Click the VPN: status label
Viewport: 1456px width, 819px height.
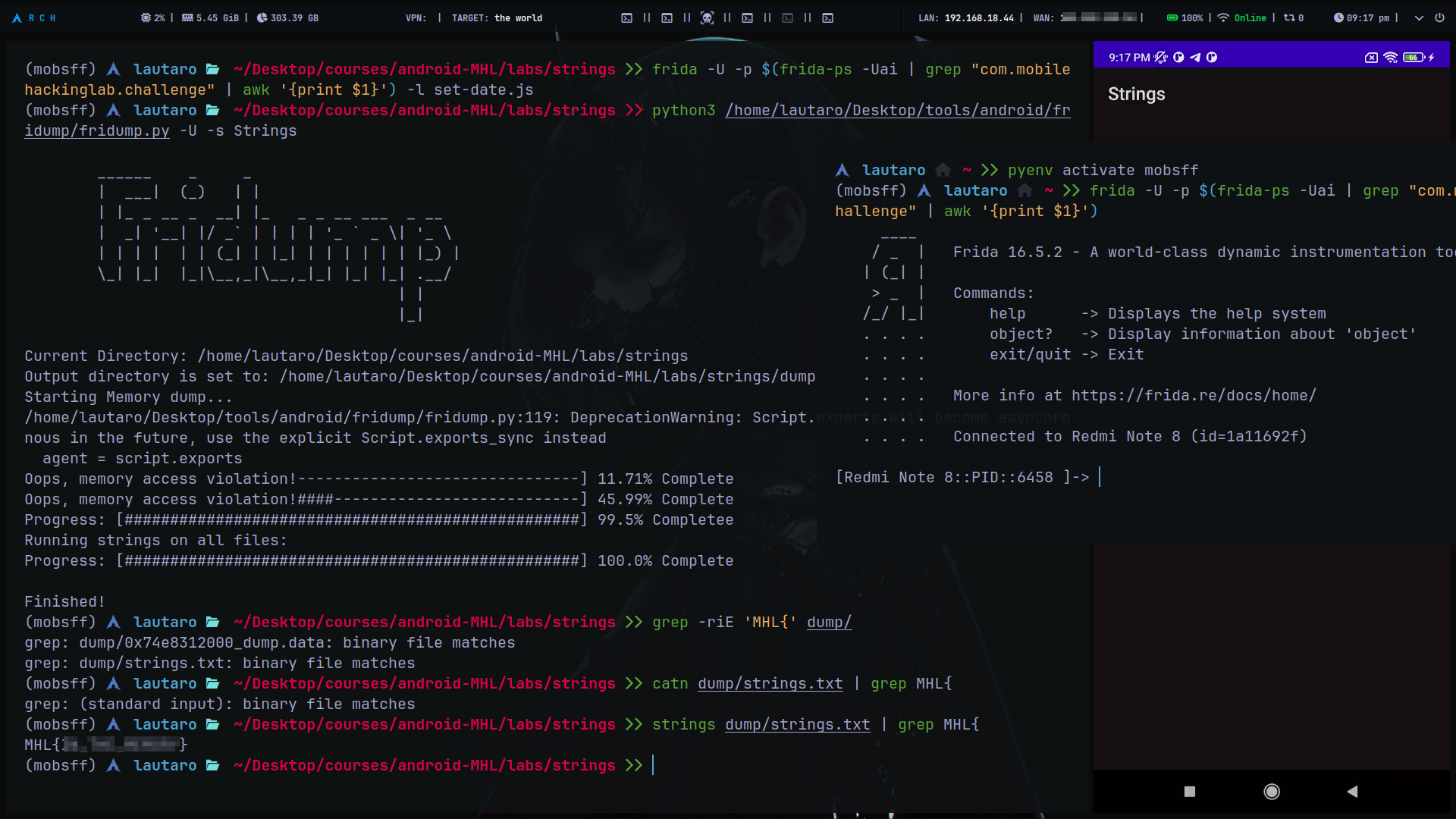(416, 17)
